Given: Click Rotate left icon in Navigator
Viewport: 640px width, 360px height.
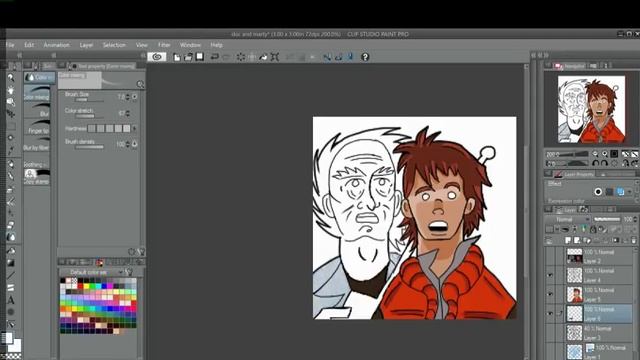Looking at the screenshot, I should point(596,163).
